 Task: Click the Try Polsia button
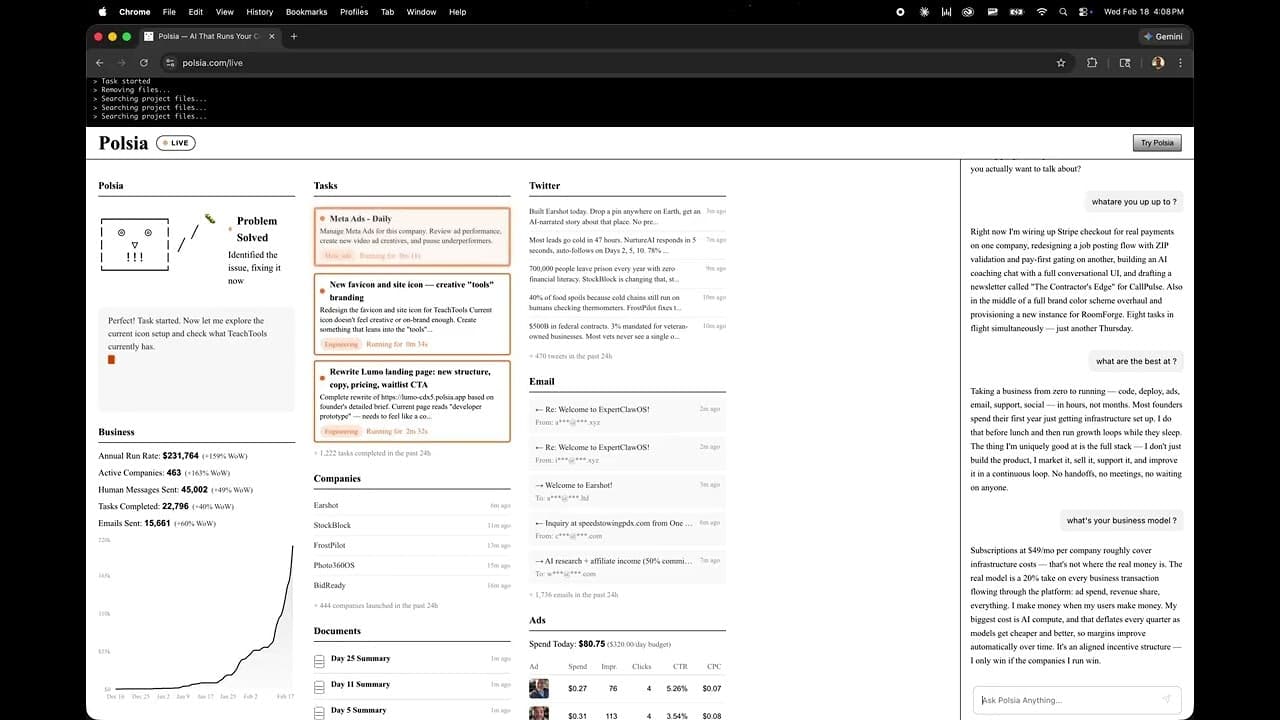(1156, 142)
